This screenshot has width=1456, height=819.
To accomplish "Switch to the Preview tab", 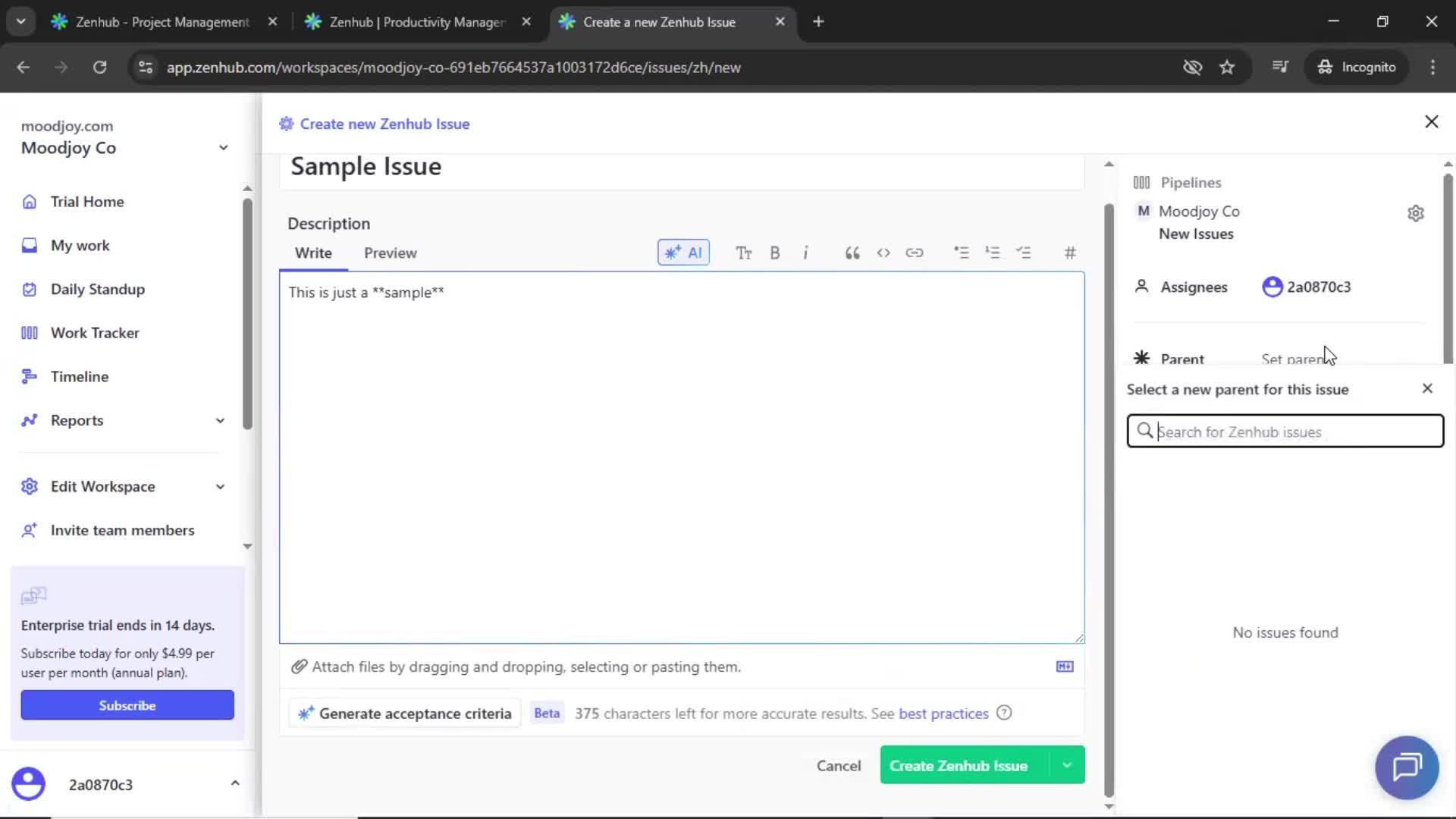I will (390, 253).
